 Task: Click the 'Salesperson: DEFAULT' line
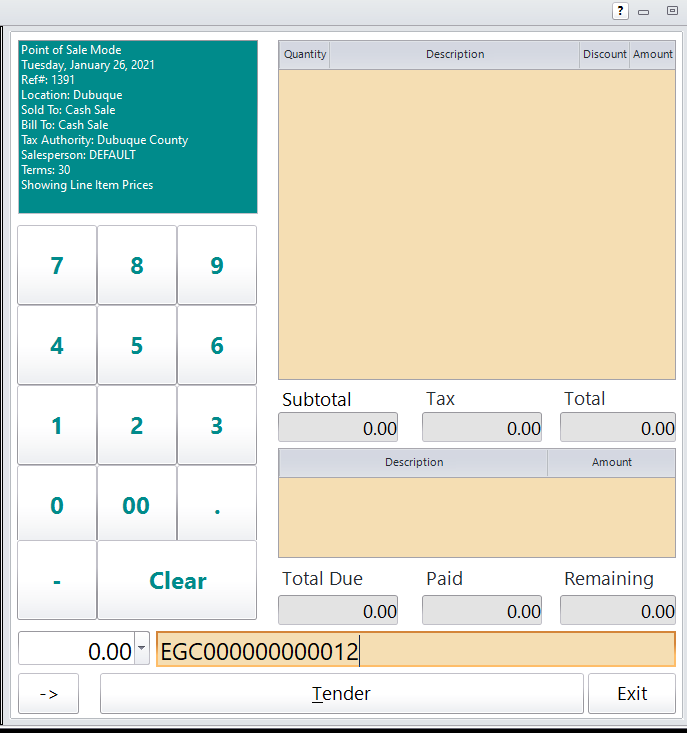click(x=79, y=155)
